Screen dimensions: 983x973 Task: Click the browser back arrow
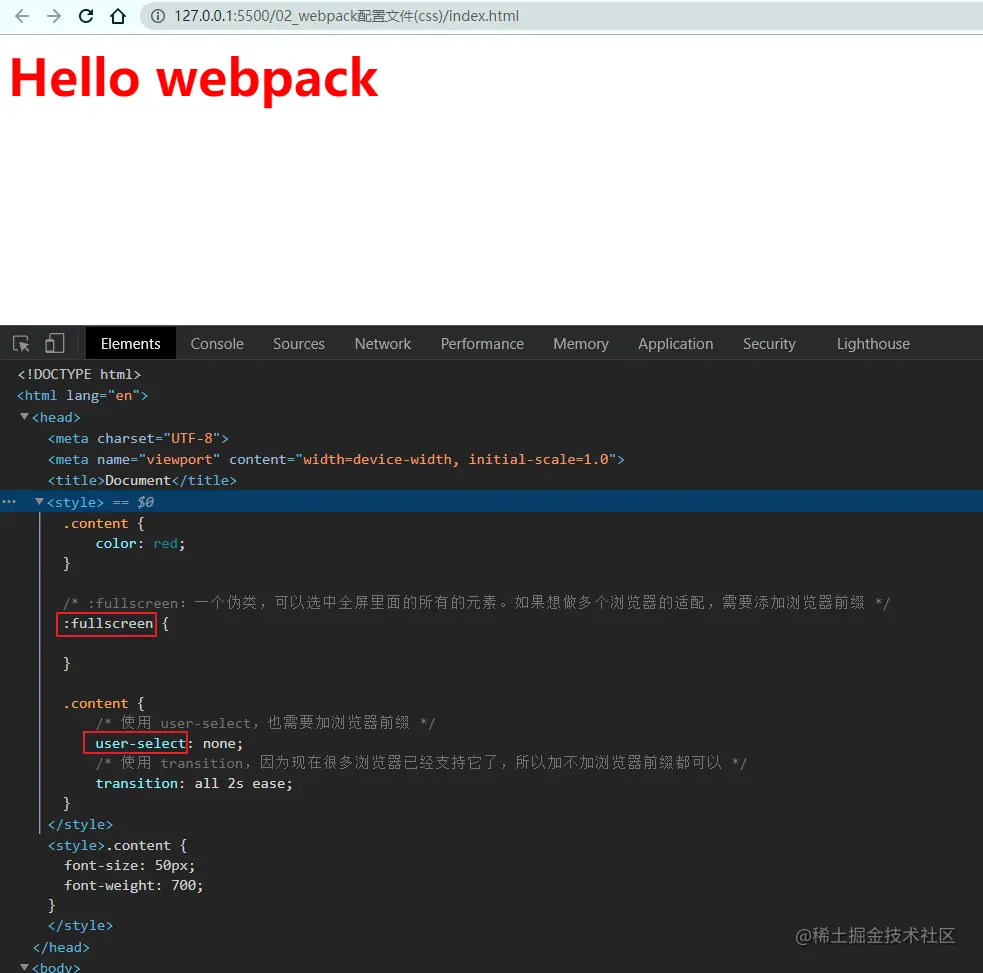pyautogui.click(x=21, y=16)
